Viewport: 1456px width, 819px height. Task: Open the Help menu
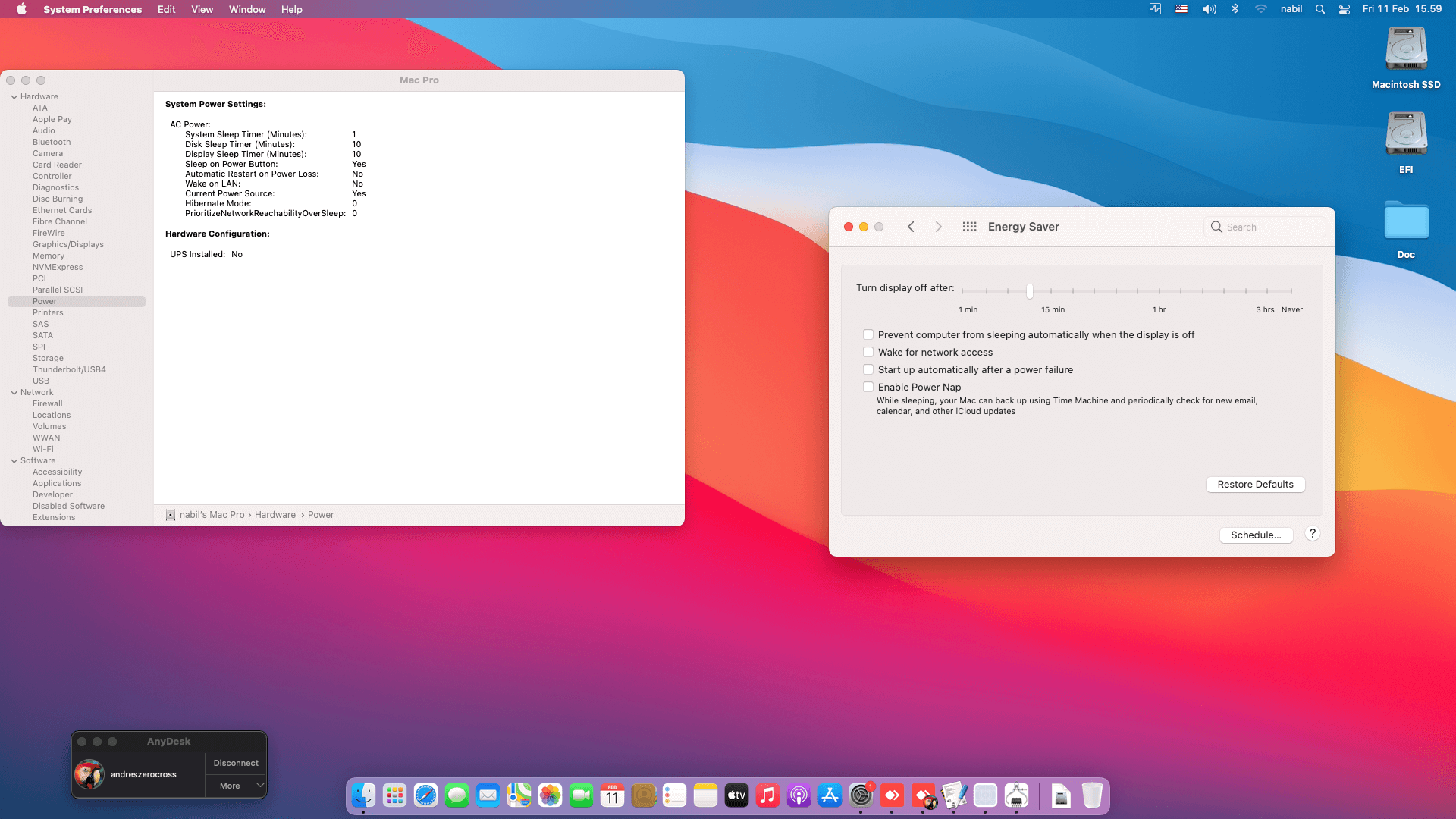pos(291,9)
